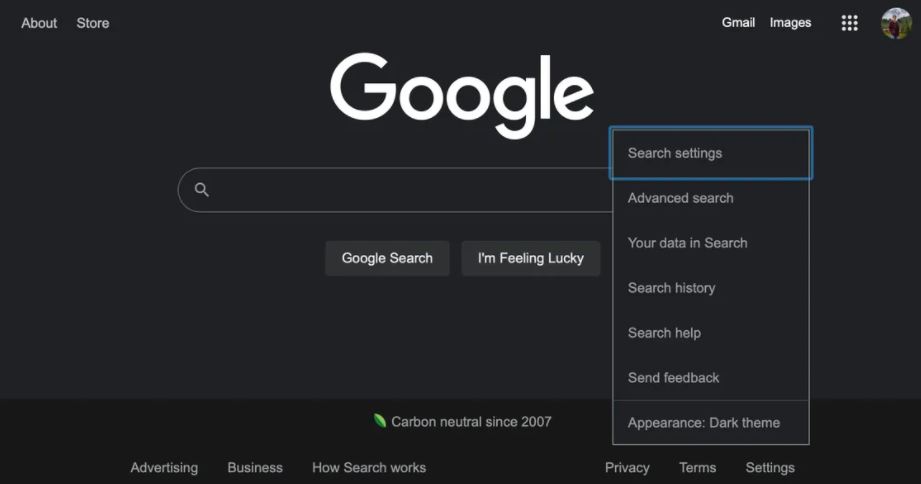Select Search history menu entry
Screen dimensions: 921x484
pyautogui.click(x=671, y=288)
